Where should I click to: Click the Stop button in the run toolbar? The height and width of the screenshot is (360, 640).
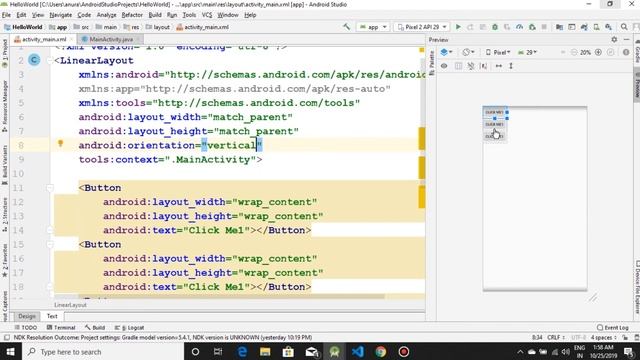[x=544, y=27]
